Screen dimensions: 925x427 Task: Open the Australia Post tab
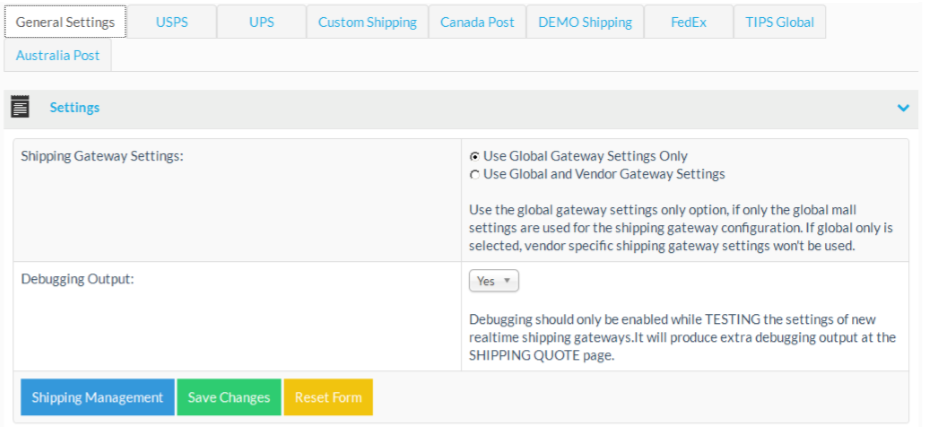(58, 56)
